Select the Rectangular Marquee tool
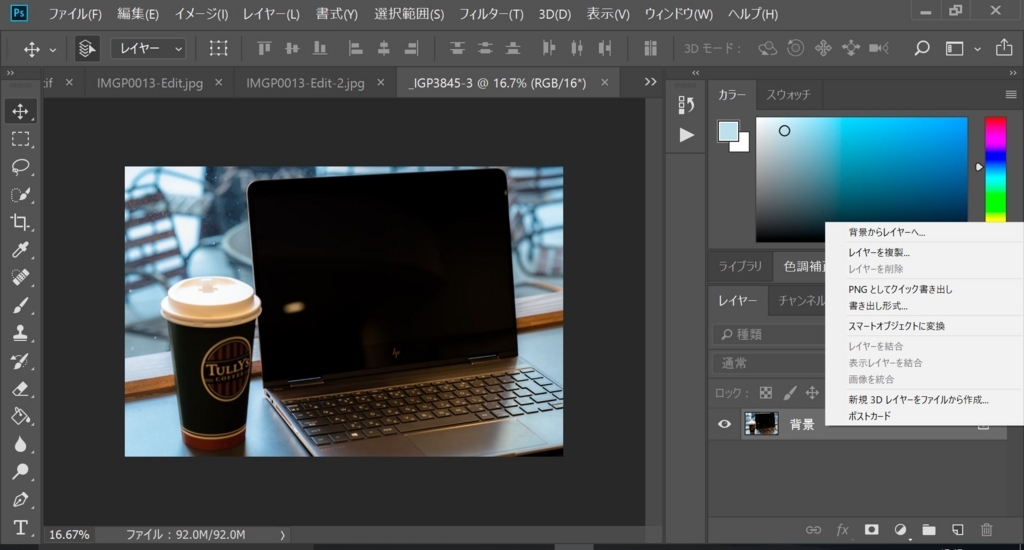1024x550 pixels. click(20, 139)
